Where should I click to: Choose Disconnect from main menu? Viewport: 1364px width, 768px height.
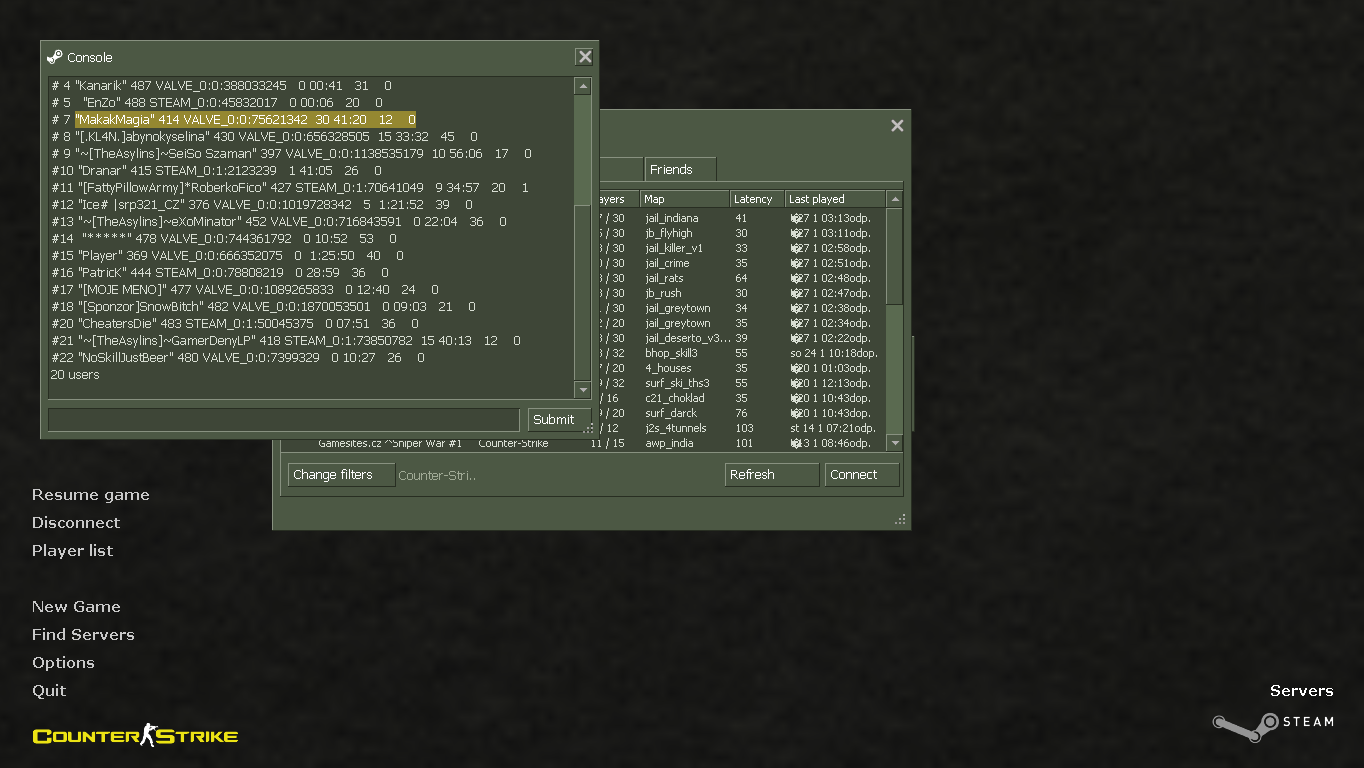pyautogui.click(x=76, y=523)
